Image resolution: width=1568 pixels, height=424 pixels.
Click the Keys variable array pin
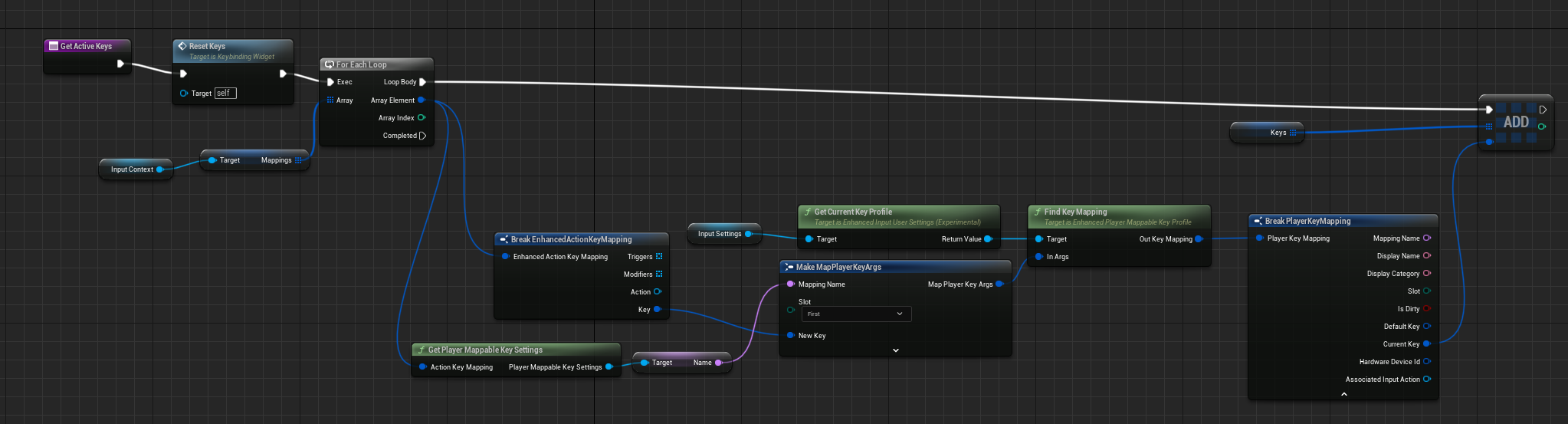tap(1293, 133)
